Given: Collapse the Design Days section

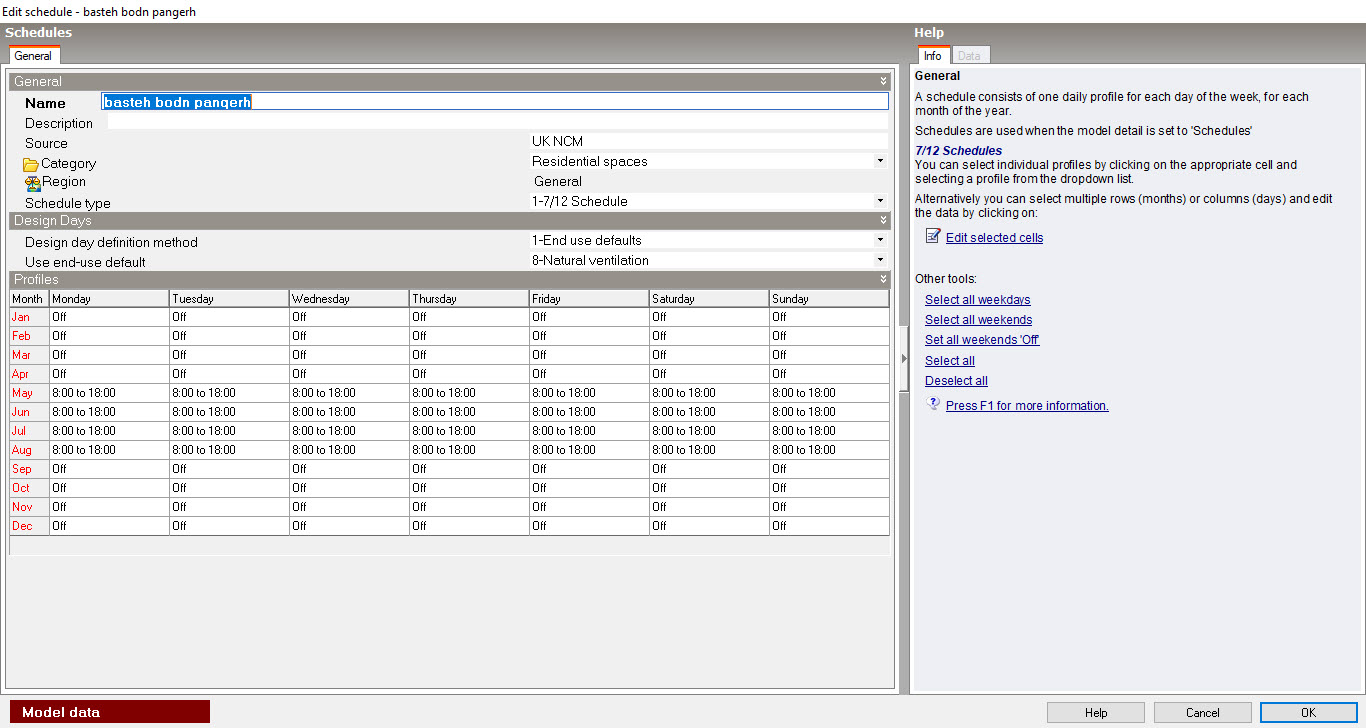Looking at the screenshot, I should click(x=884, y=220).
